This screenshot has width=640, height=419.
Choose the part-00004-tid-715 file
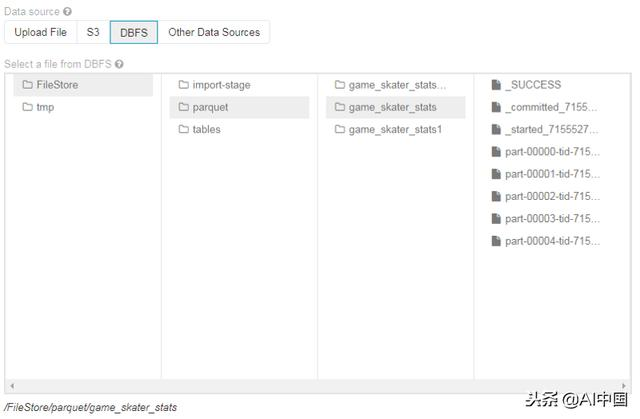click(552, 241)
